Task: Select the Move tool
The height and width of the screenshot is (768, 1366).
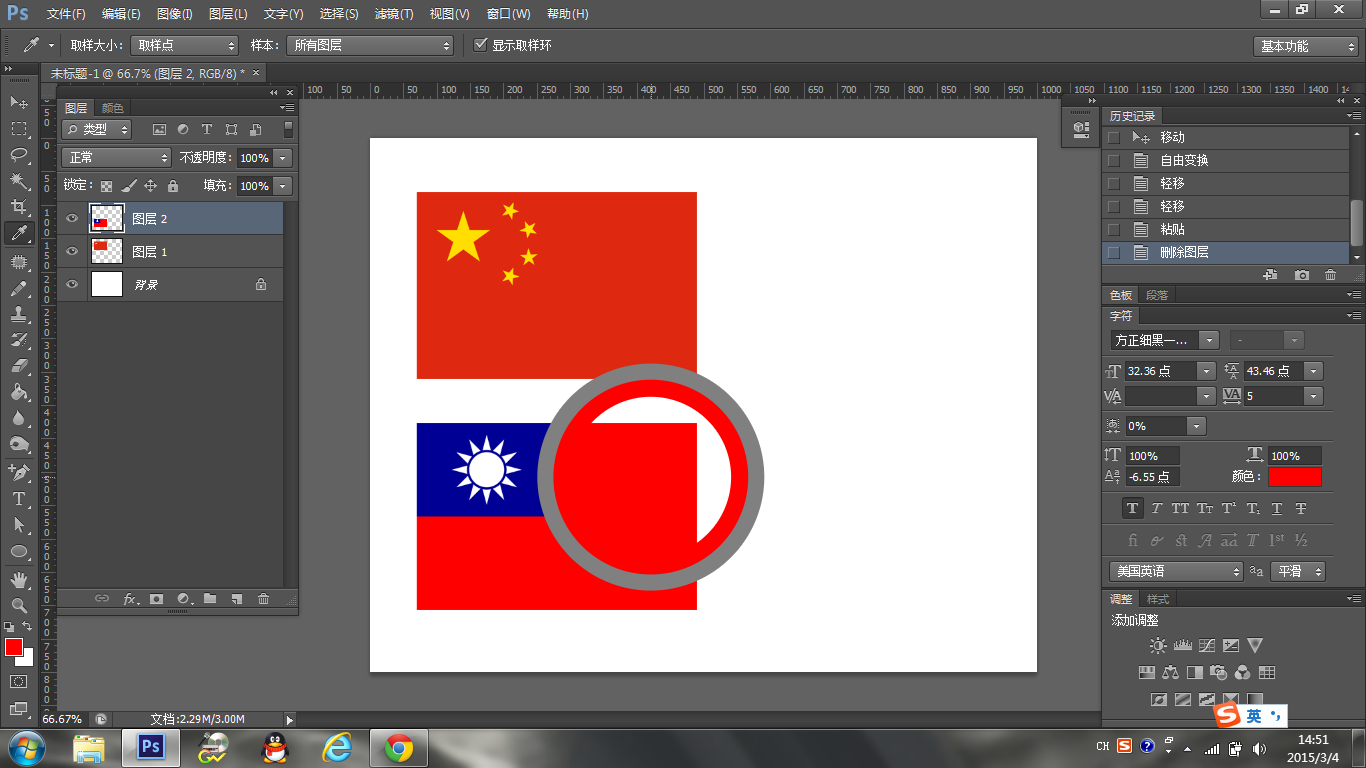Action: 18,102
